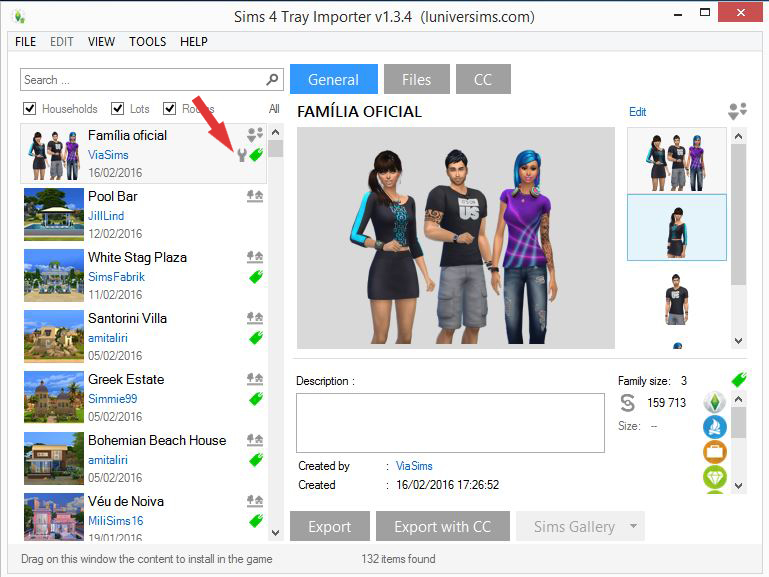Select the Pool Bar list entry
Image resolution: width=769 pixels, height=577 pixels.
pyautogui.click(x=144, y=215)
